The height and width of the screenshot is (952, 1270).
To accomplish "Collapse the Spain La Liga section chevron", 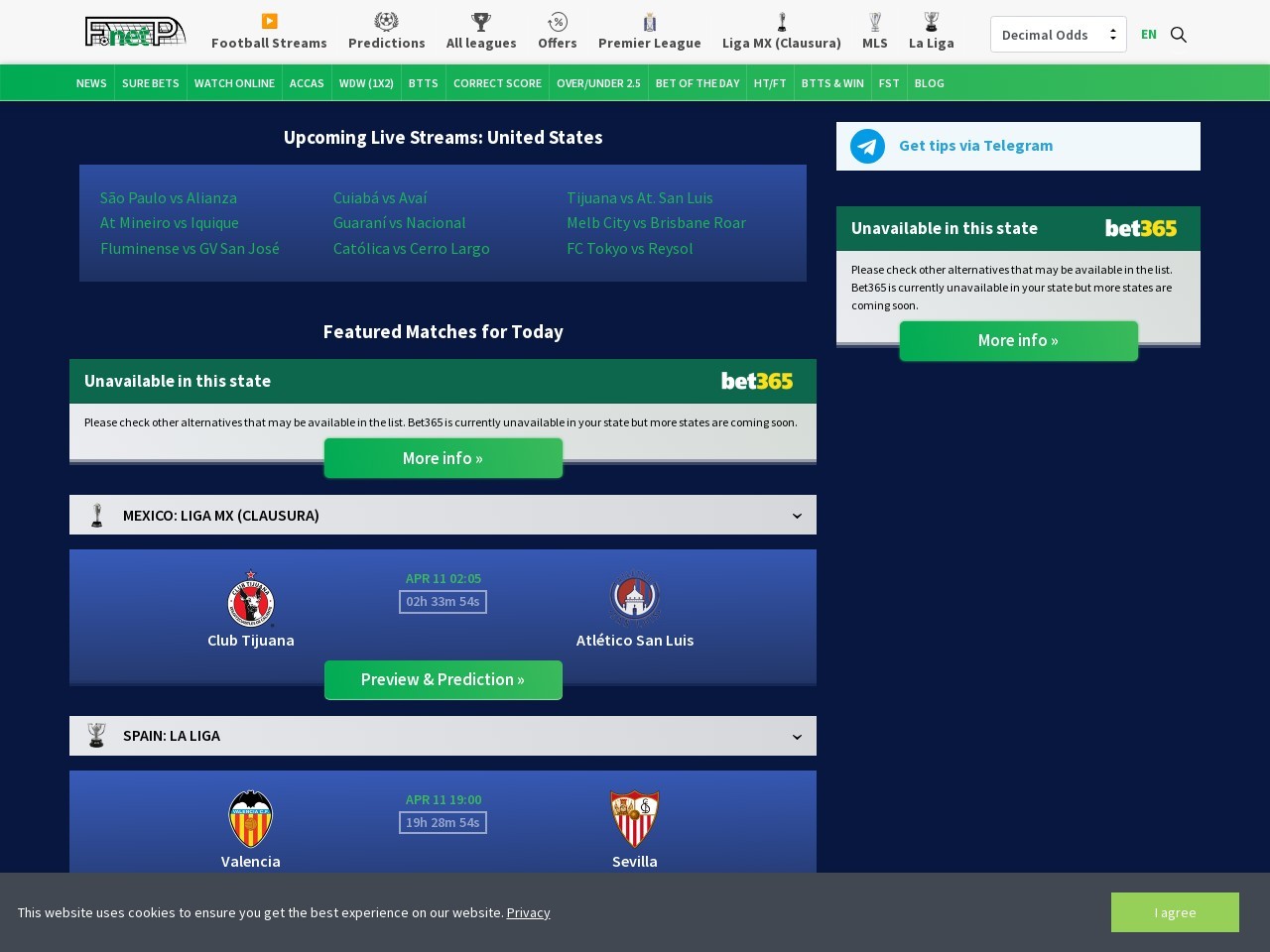I will point(797,737).
